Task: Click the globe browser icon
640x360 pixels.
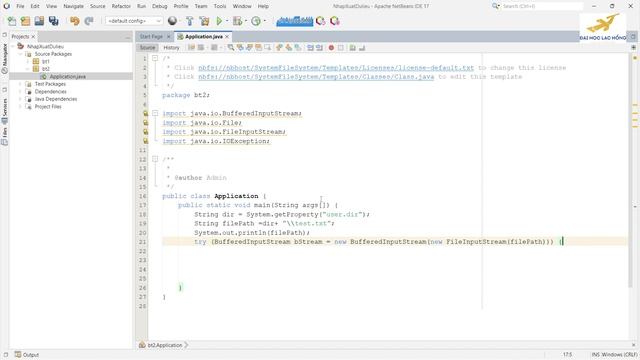Action: click(x=172, y=21)
